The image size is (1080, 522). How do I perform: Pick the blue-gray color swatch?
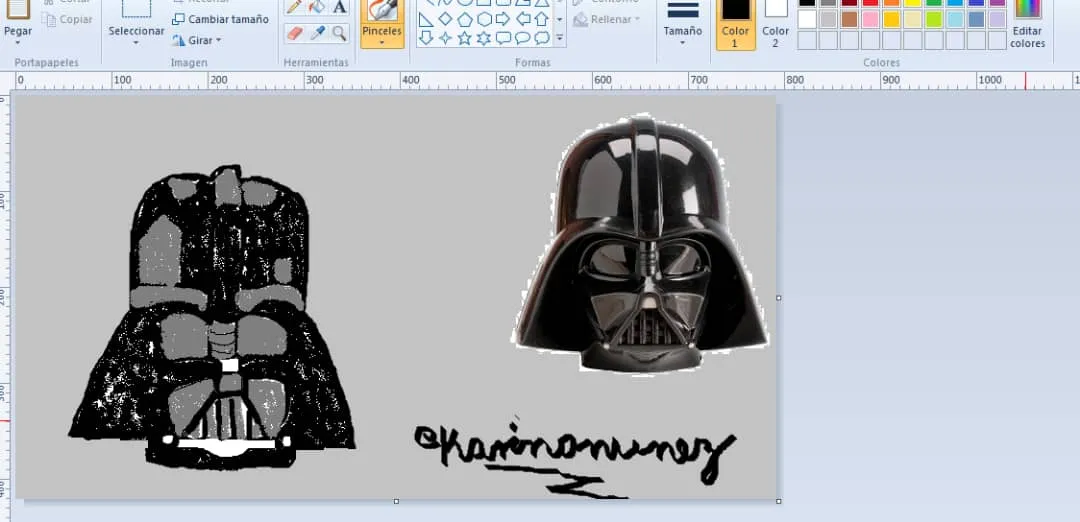pyautogui.click(x=976, y=19)
